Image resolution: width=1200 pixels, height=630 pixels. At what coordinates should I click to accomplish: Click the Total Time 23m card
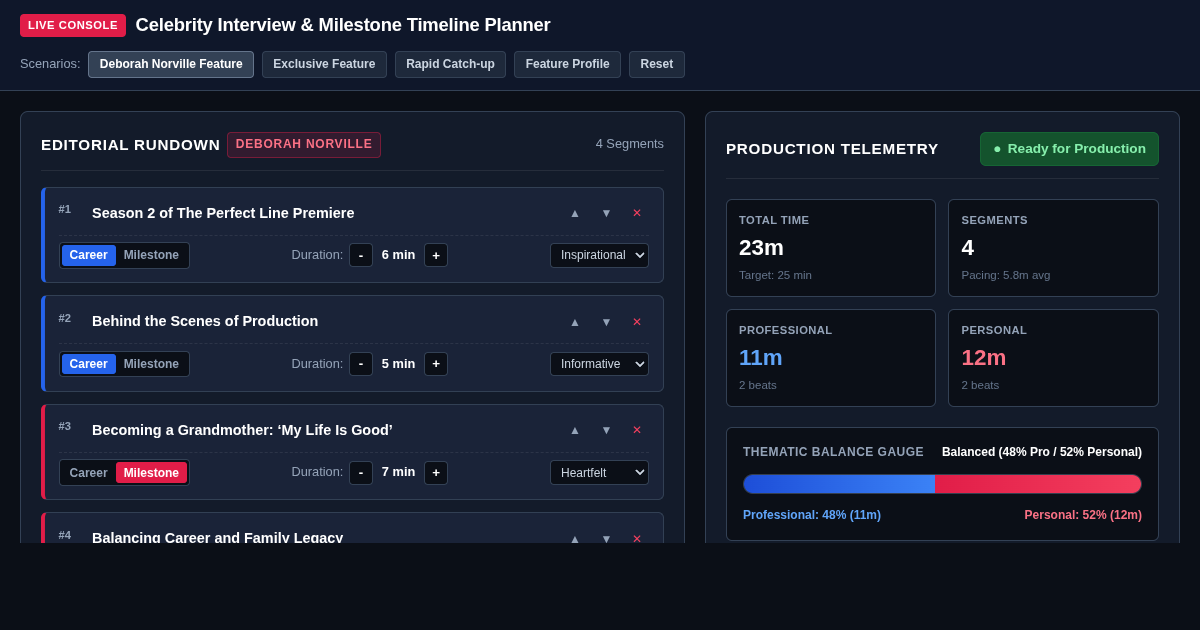pos(831,248)
